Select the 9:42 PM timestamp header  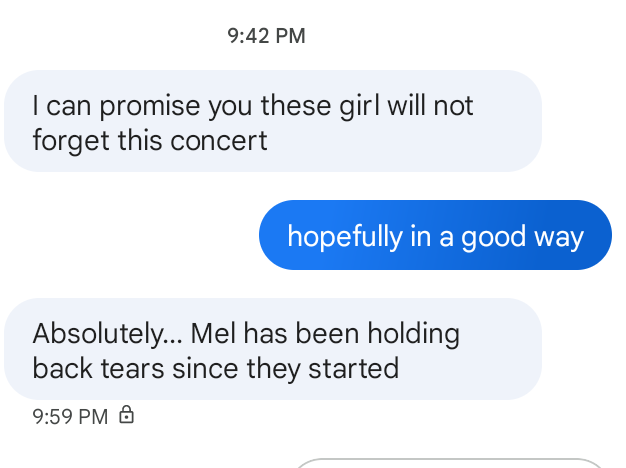266,36
